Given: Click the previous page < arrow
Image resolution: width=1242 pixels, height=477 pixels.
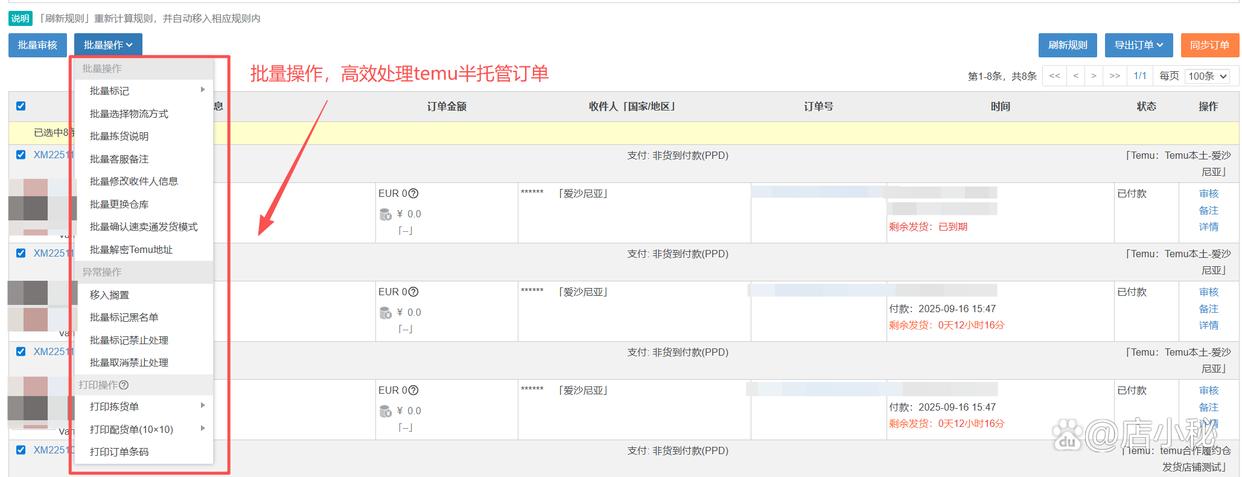Looking at the screenshot, I should tap(1075, 76).
